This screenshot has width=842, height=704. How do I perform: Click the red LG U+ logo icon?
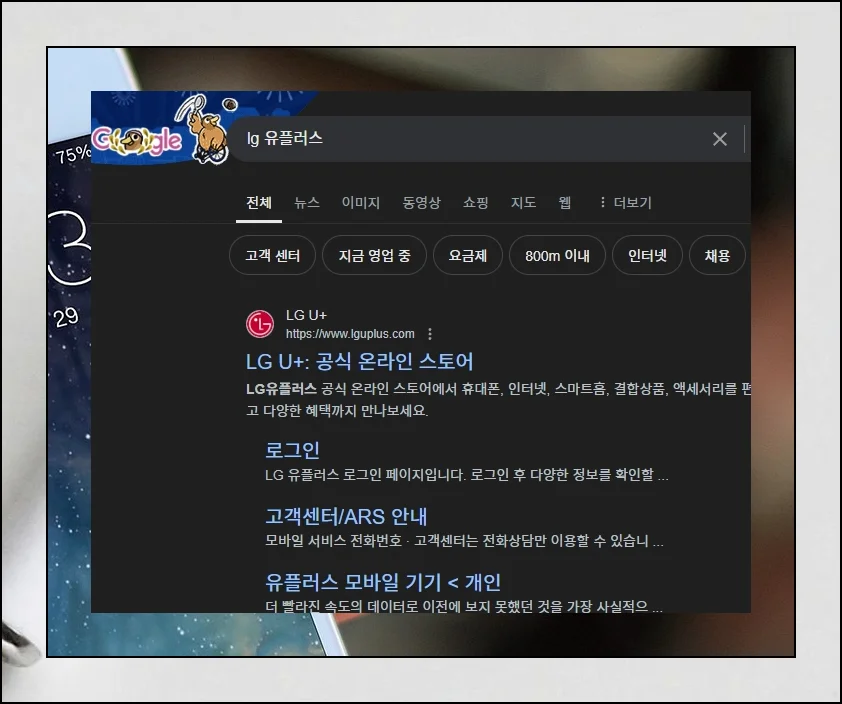(x=259, y=324)
